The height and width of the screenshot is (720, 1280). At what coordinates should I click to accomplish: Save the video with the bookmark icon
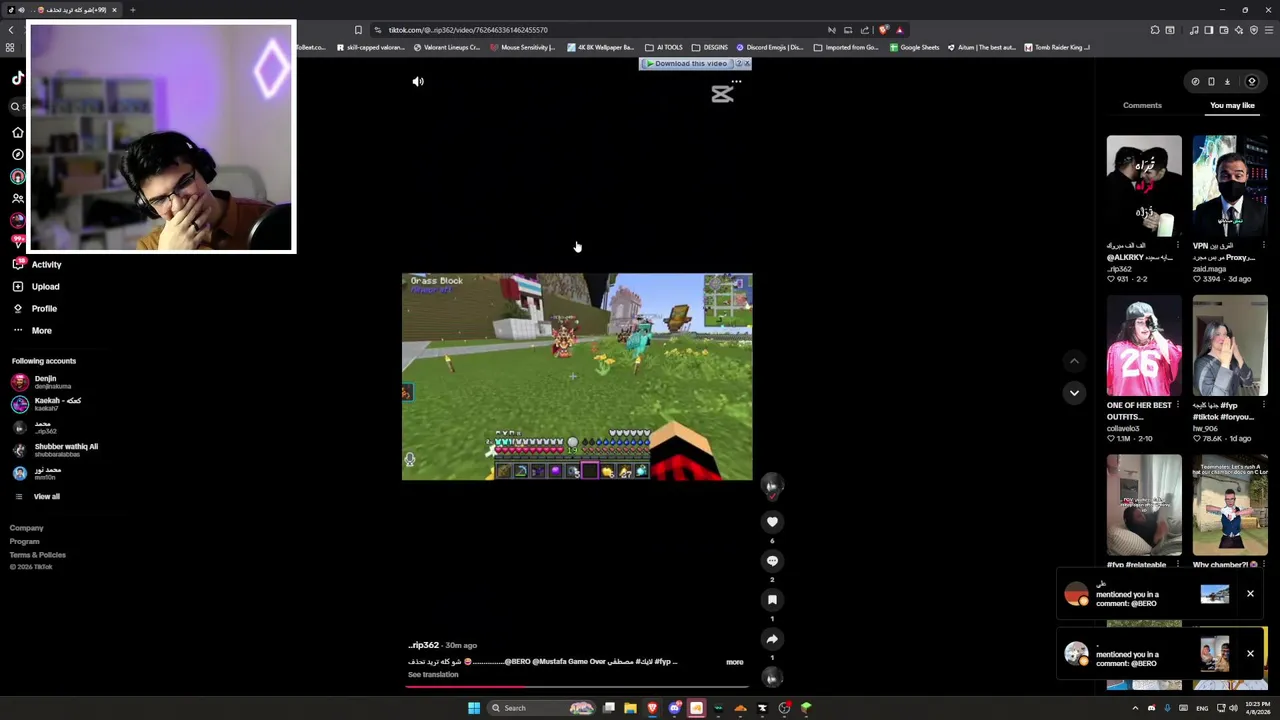[772, 599]
